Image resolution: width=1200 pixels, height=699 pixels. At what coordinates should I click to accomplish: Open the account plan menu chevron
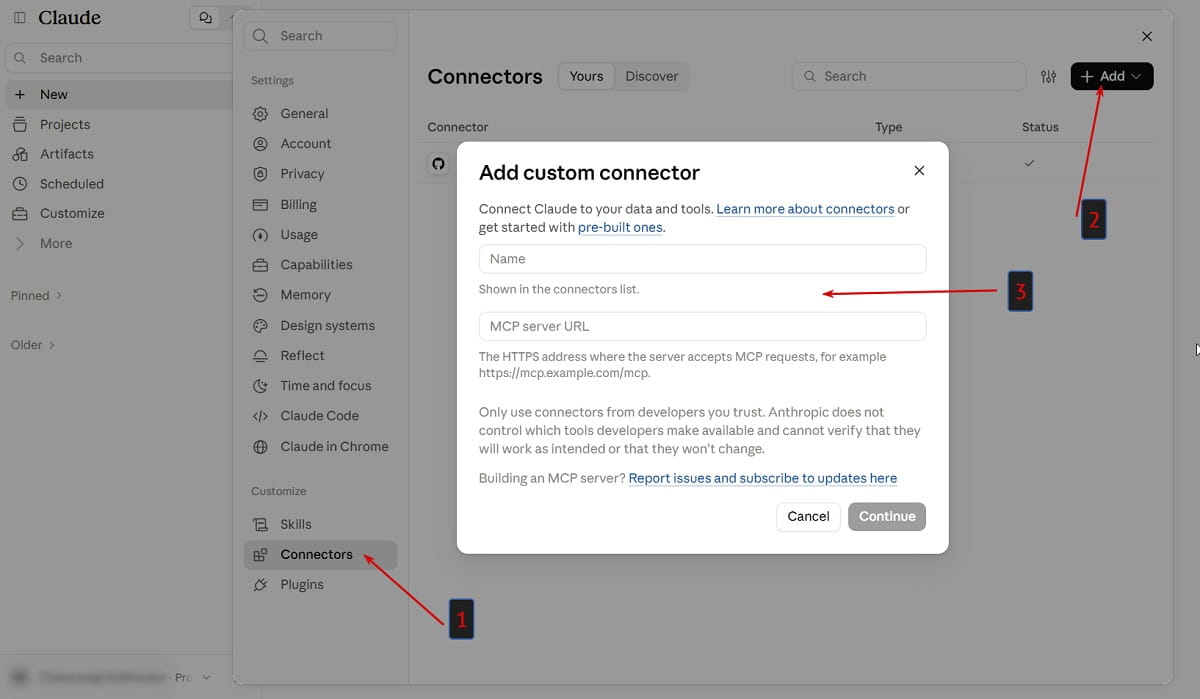pos(206,677)
